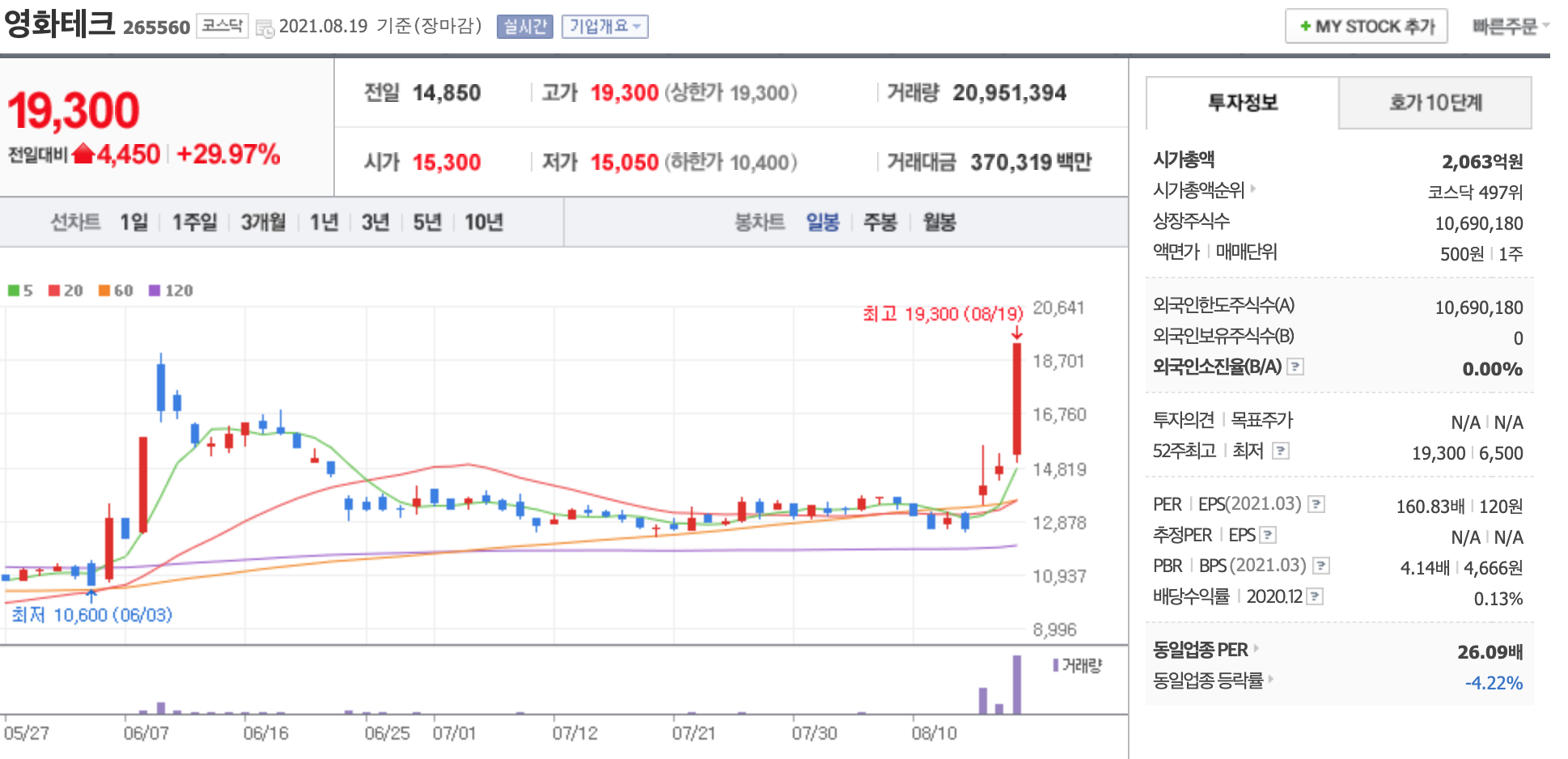Click the 코스닥 497위 ranking value

(1475, 193)
